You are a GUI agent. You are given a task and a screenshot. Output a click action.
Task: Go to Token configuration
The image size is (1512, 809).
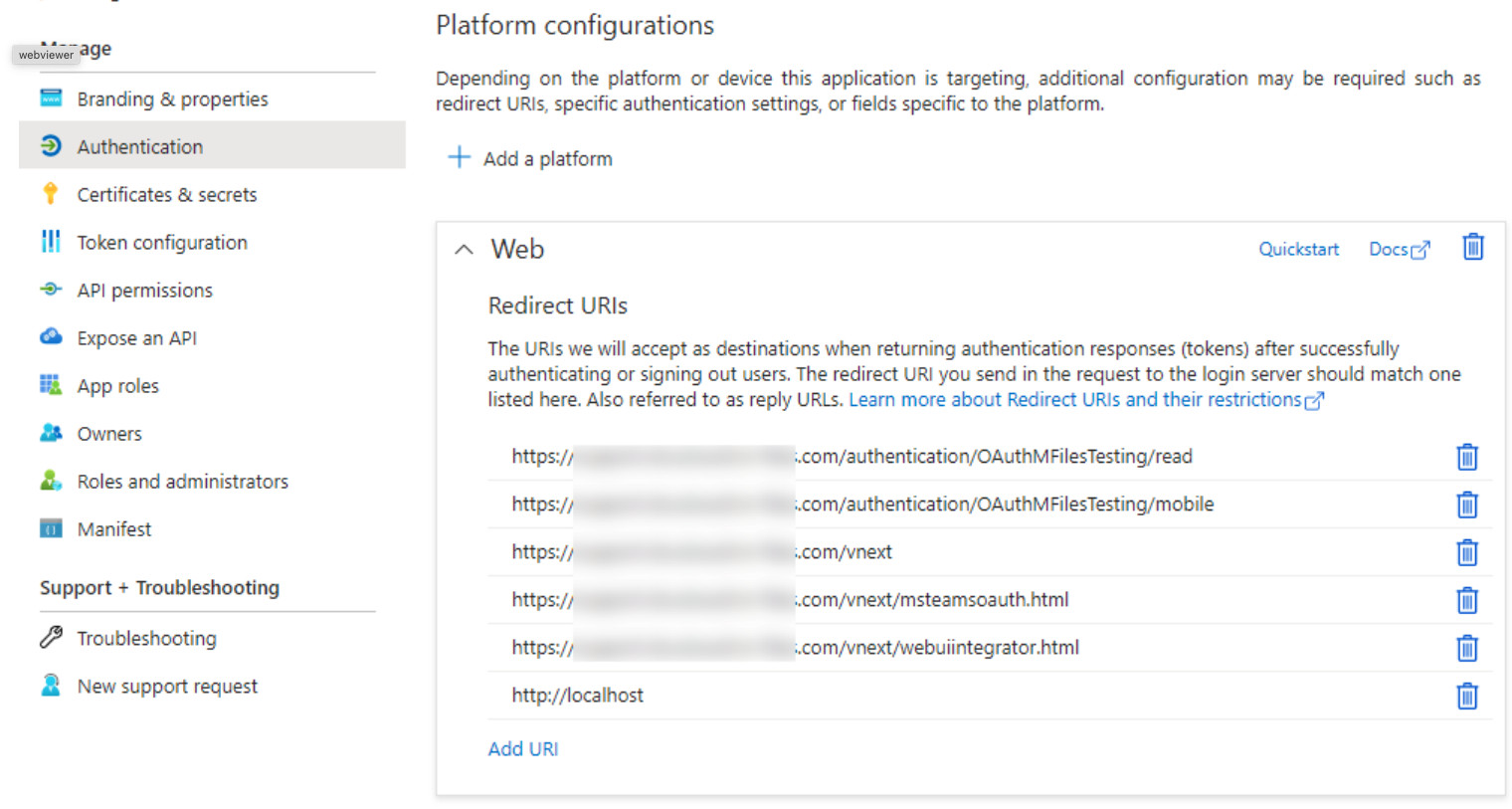click(x=162, y=243)
